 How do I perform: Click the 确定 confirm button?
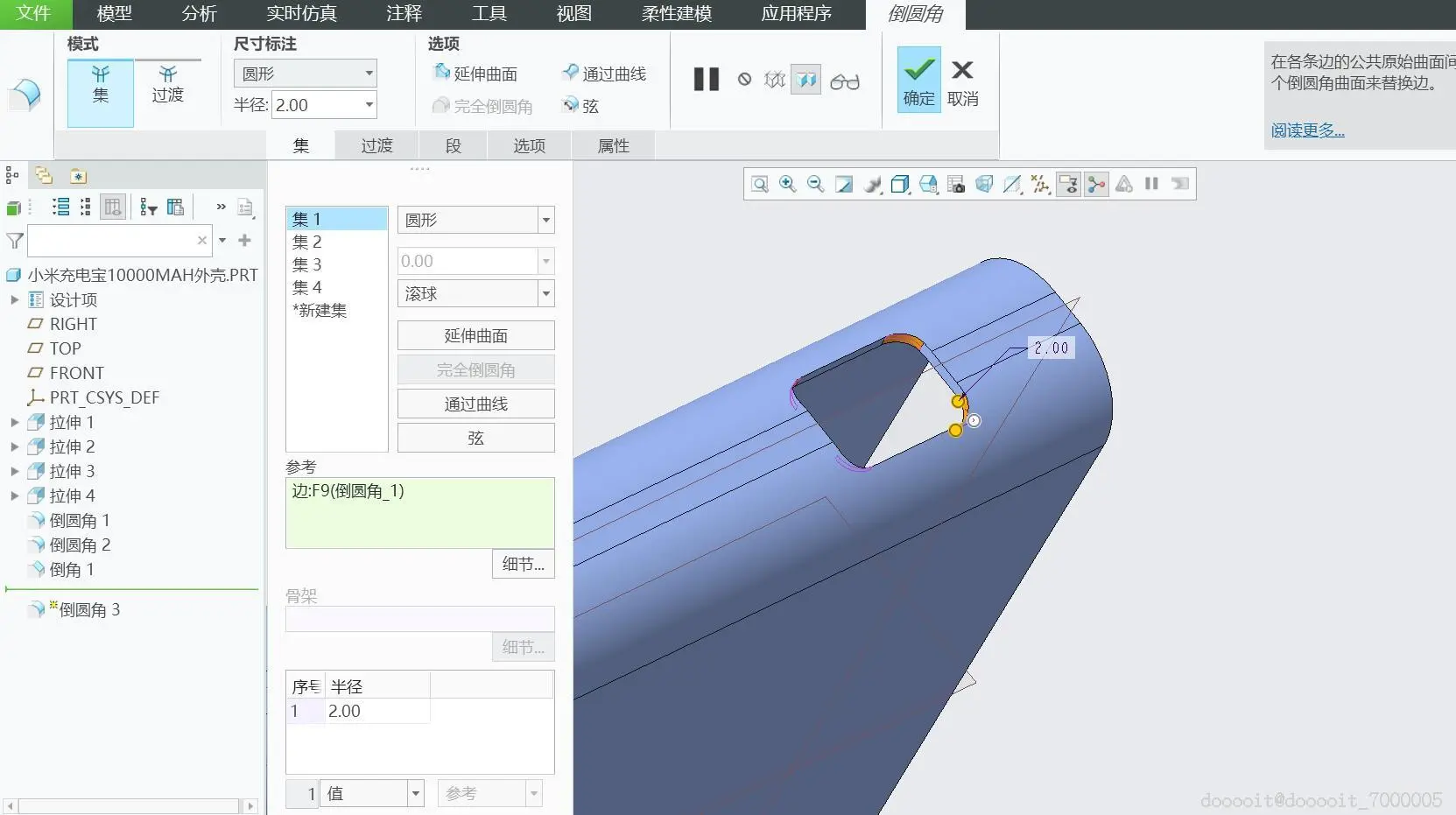[918, 80]
